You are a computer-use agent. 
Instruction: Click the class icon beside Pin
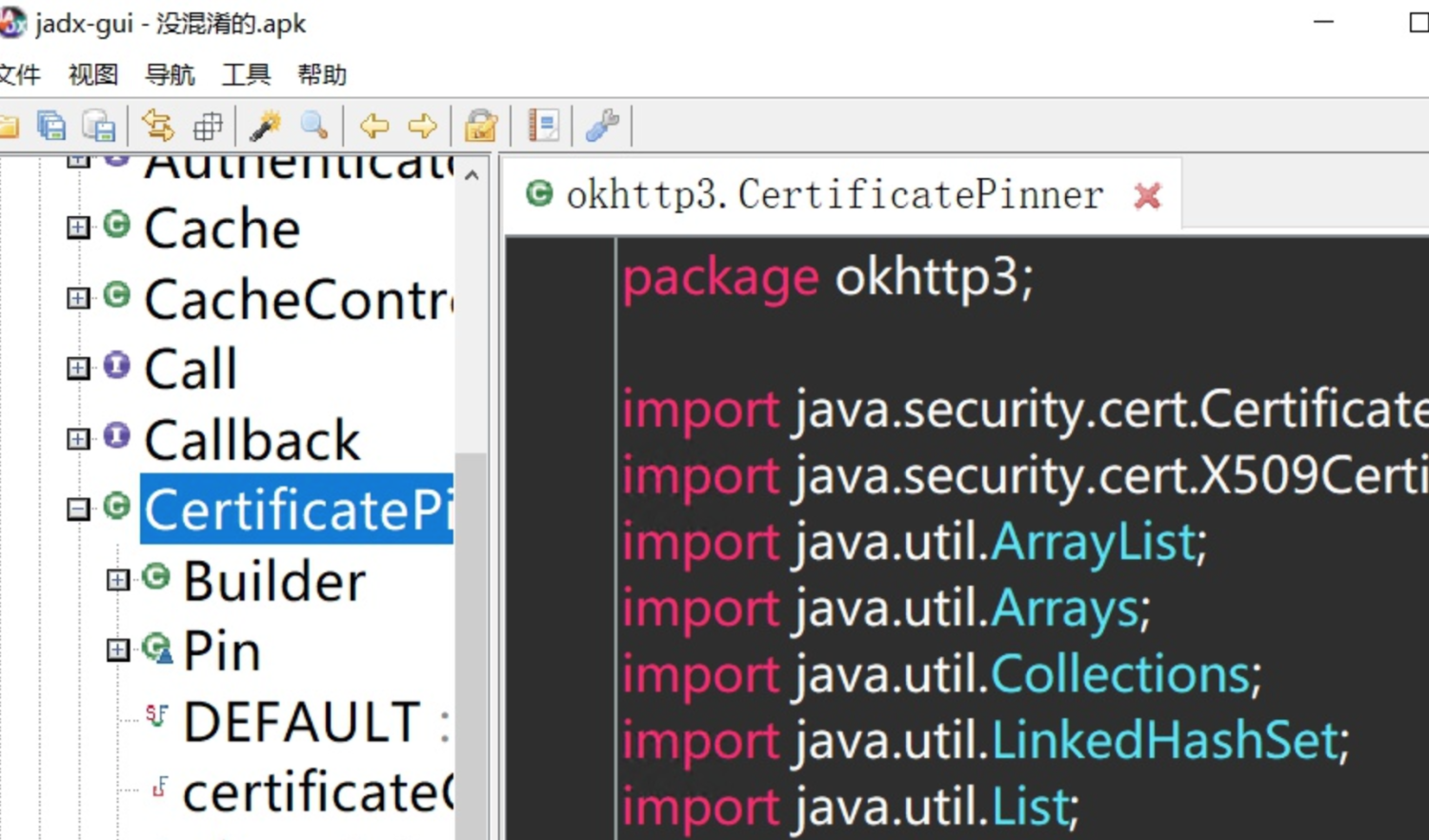(157, 648)
